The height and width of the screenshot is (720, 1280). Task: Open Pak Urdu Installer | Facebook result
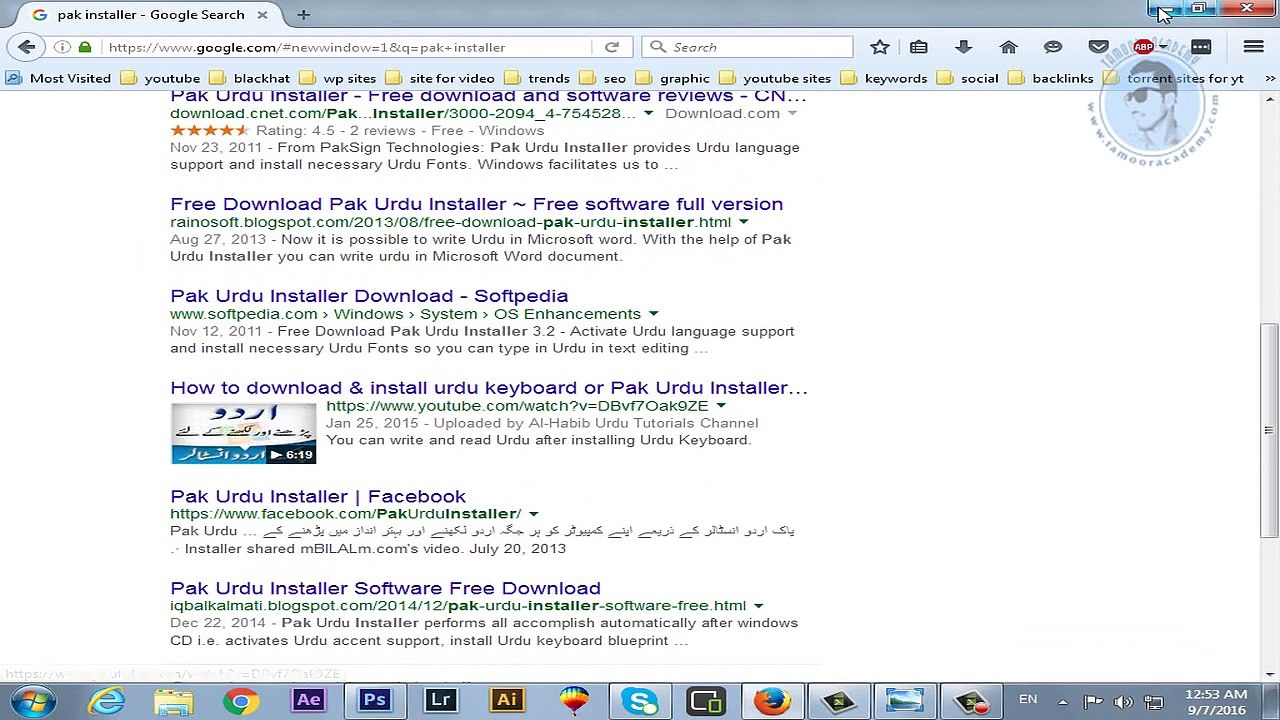coord(318,497)
